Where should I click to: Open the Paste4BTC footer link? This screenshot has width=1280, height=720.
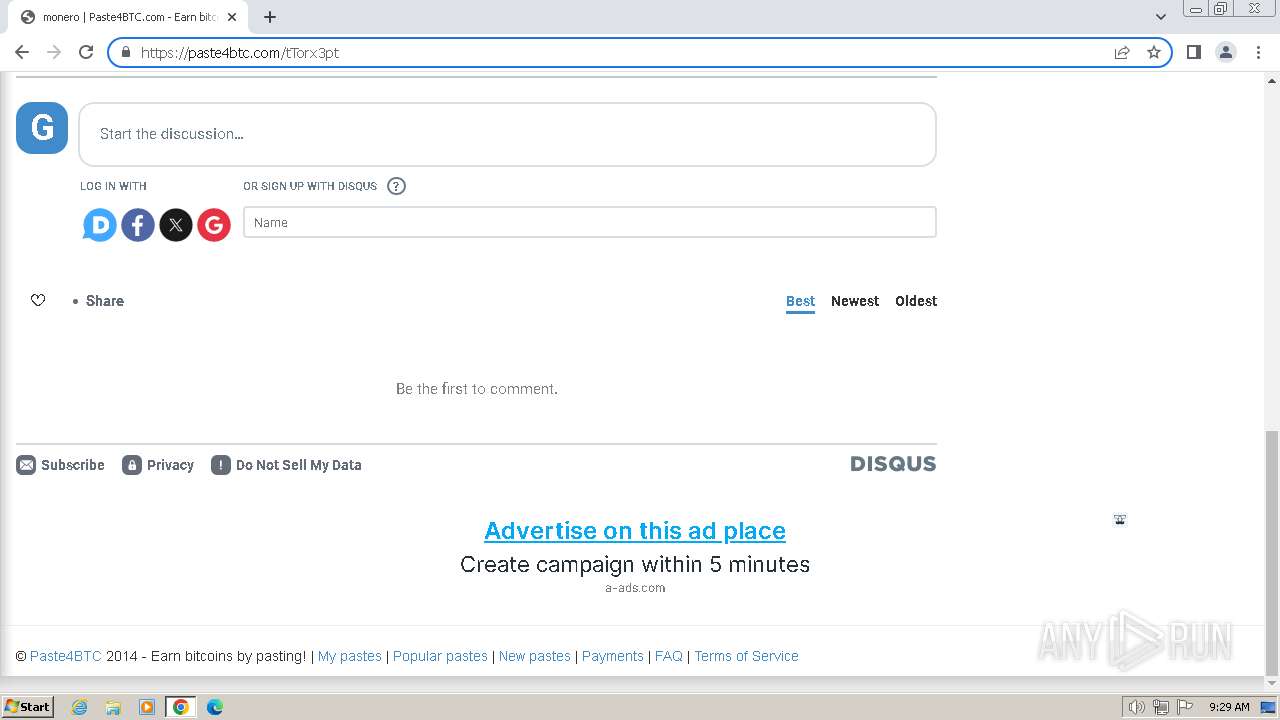tap(66, 656)
